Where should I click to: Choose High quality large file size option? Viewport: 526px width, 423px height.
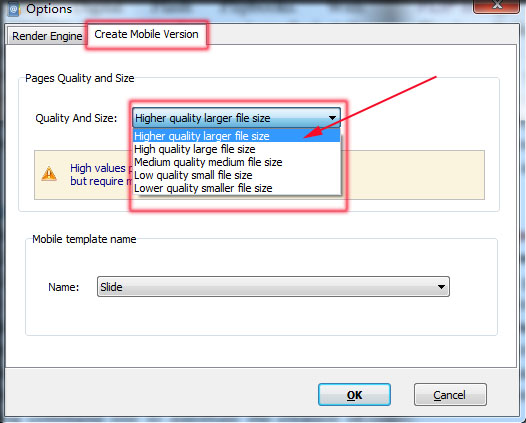click(x=236, y=149)
